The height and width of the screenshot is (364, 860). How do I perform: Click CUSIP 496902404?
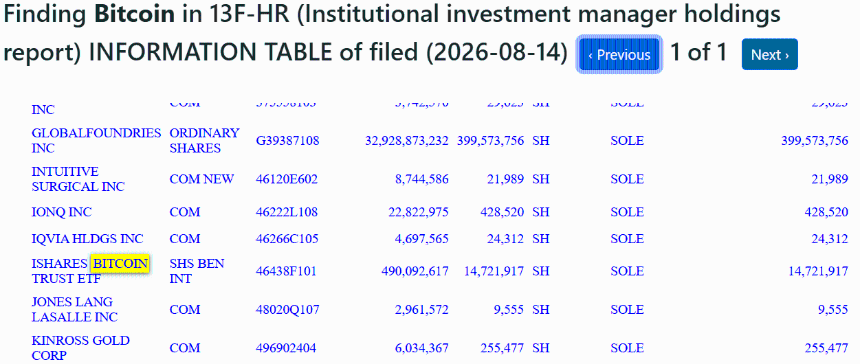click(x=286, y=348)
